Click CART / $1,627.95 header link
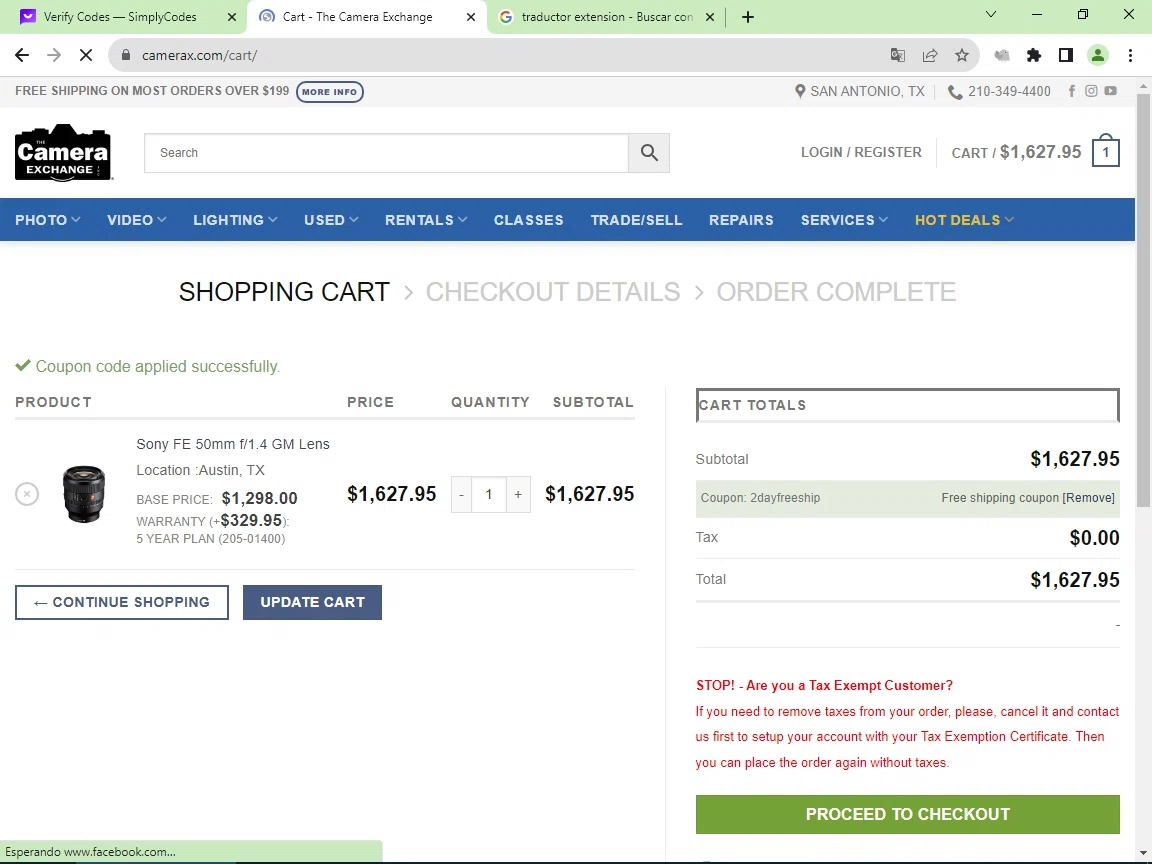The width and height of the screenshot is (1152, 864). (1016, 152)
